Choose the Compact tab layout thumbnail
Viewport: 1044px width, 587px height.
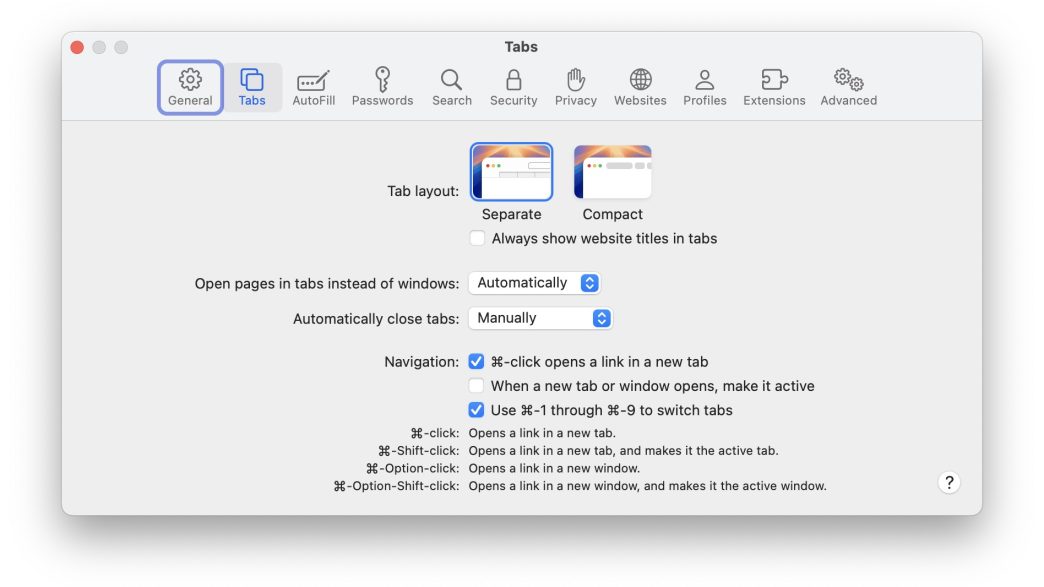(x=612, y=173)
